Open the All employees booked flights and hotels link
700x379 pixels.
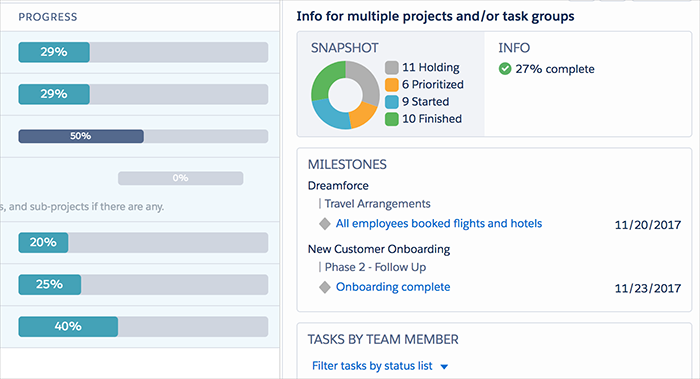click(439, 224)
